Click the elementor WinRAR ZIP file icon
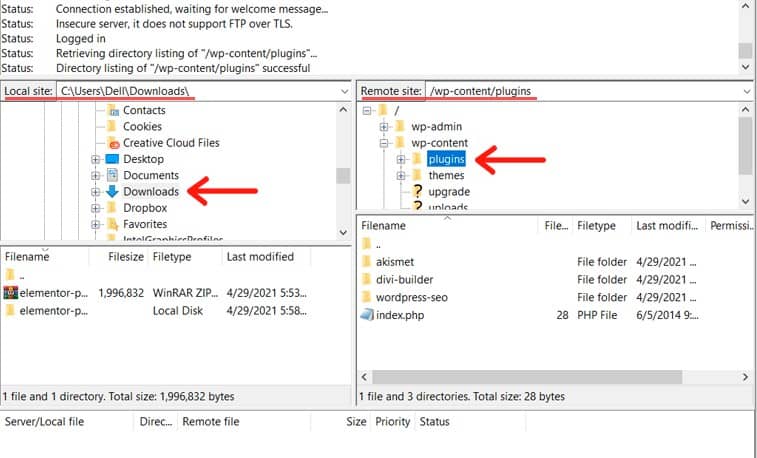757x458 pixels. (x=11, y=294)
